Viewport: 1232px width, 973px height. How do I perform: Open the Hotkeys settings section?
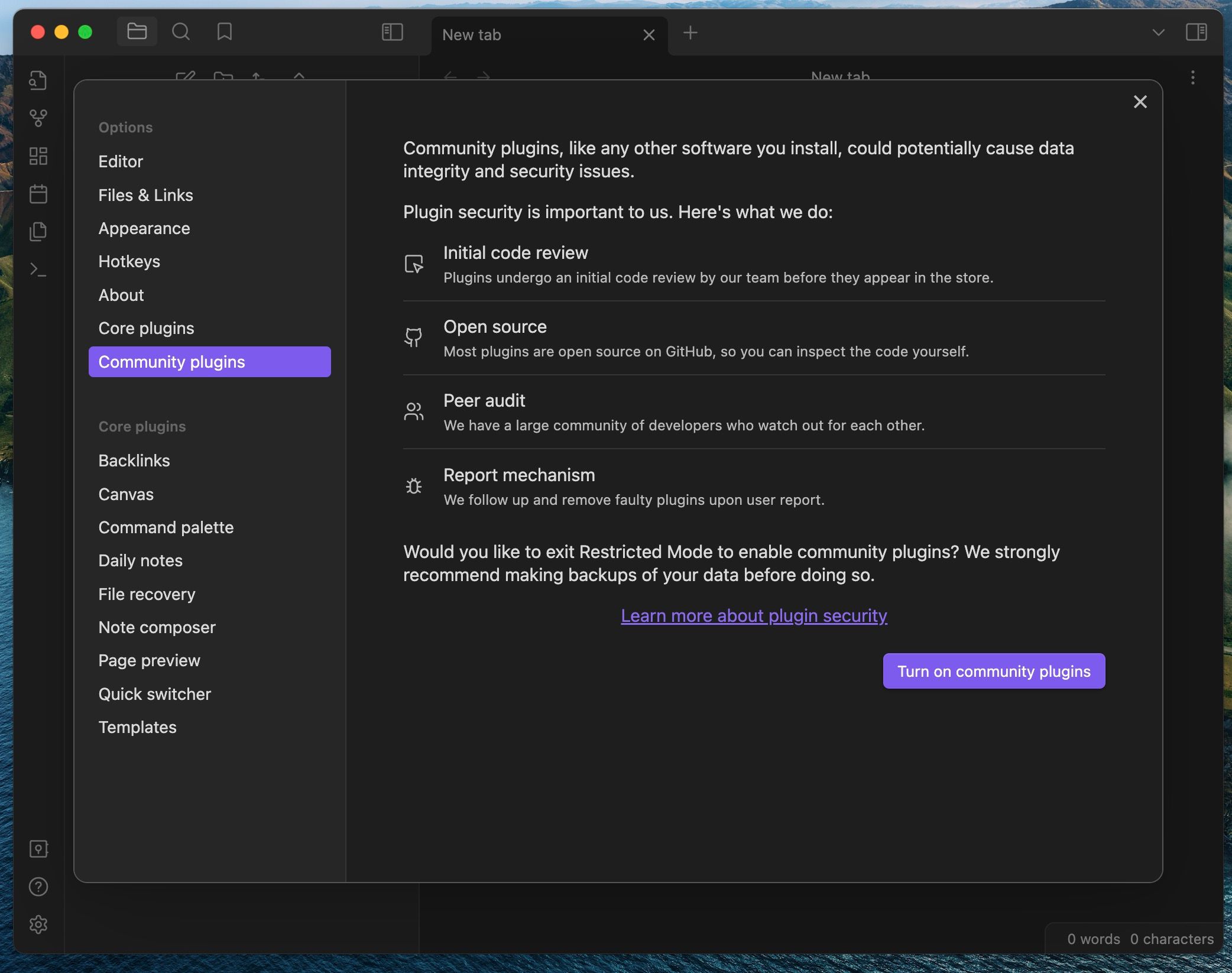tap(129, 261)
